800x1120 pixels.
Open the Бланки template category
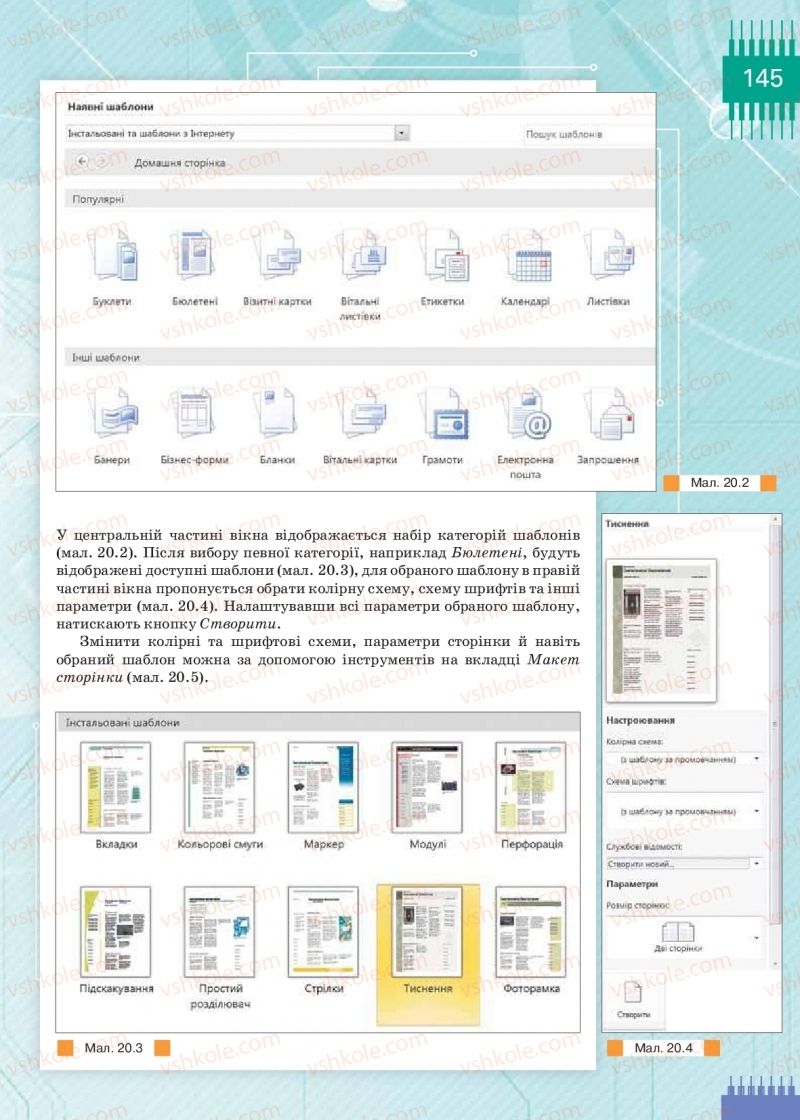click(277, 426)
